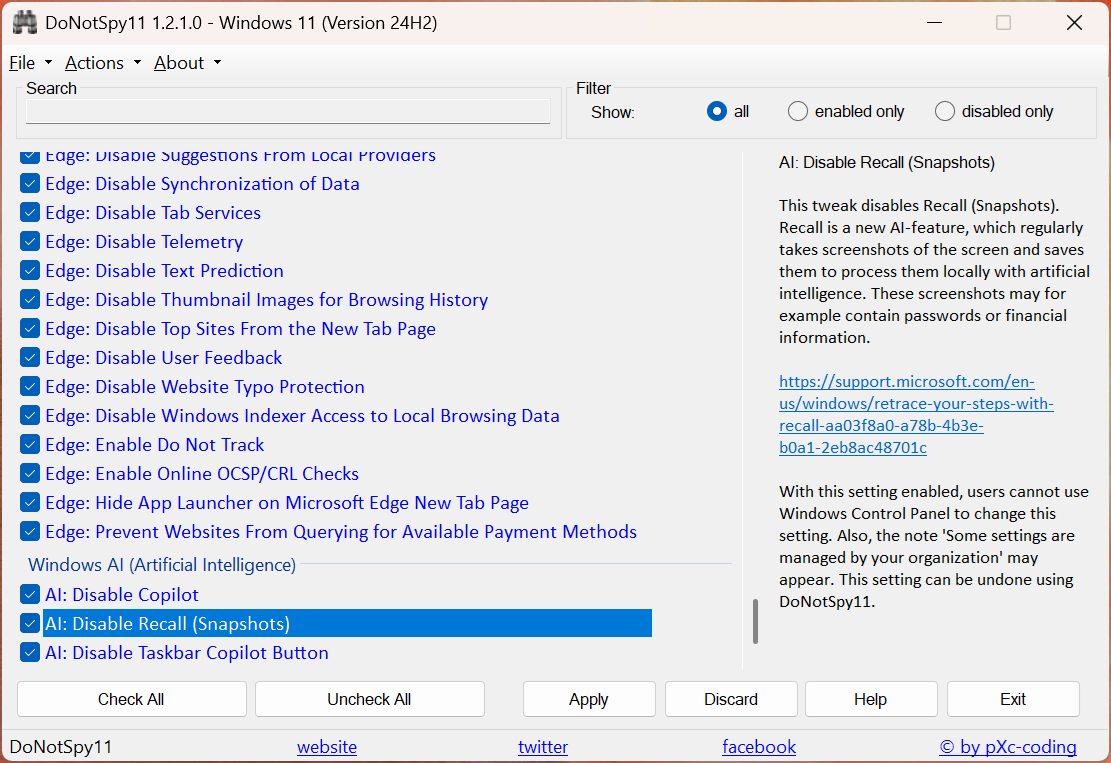Screen dimensions: 1111x763
Task: Click the Uncheck All button
Action: [x=370, y=699]
